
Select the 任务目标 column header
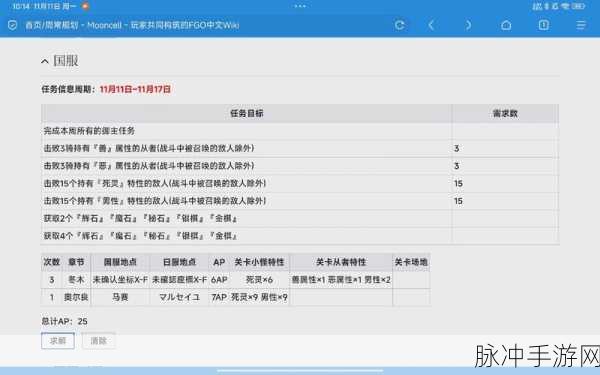click(246, 113)
